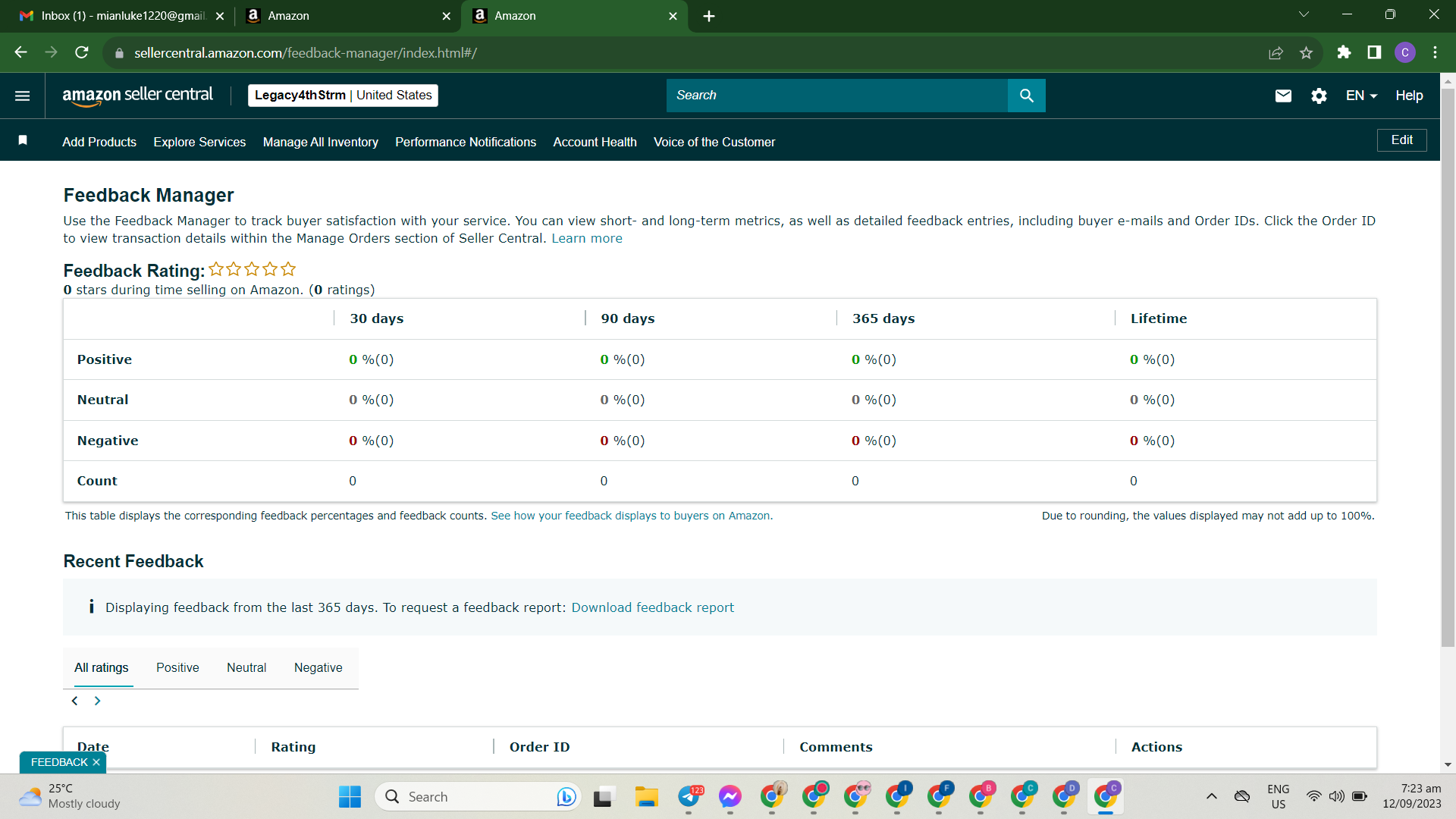Image resolution: width=1456 pixels, height=819 pixels.
Task: Click the Rating column header
Action: [x=293, y=747]
